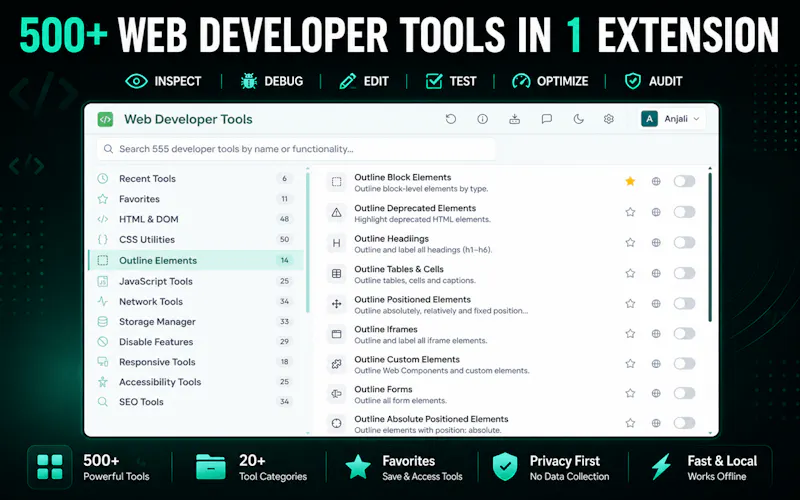Star the Outline Forms tool
The height and width of the screenshot is (500, 800).
(x=630, y=393)
